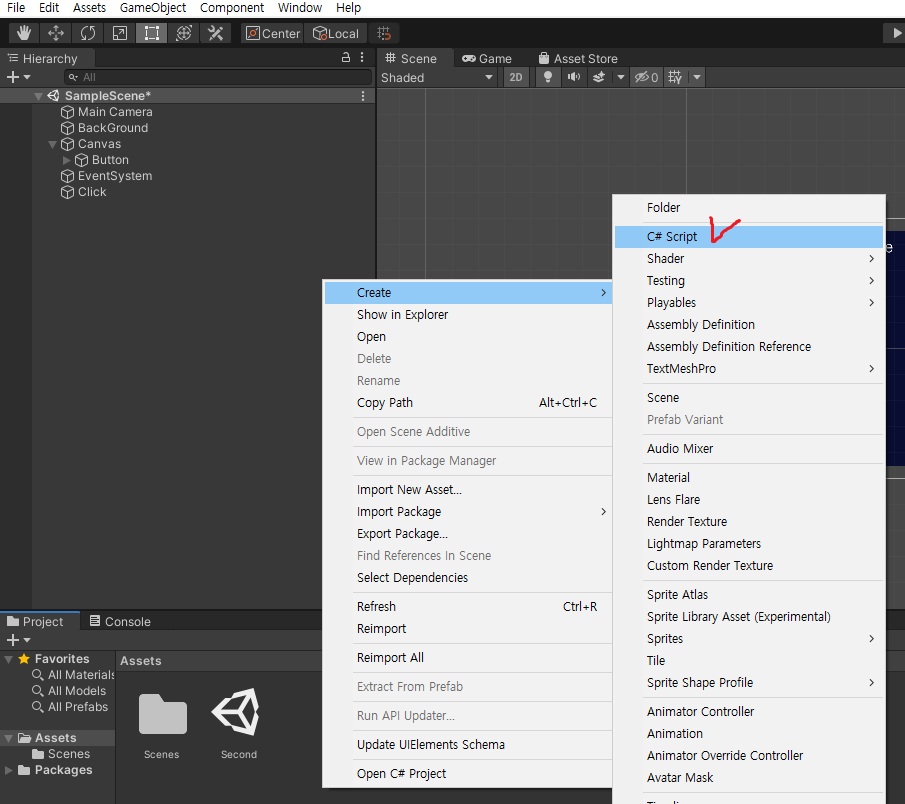Collapse the Canvas object
This screenshot has height=804, width=905.
click(53, 144)
